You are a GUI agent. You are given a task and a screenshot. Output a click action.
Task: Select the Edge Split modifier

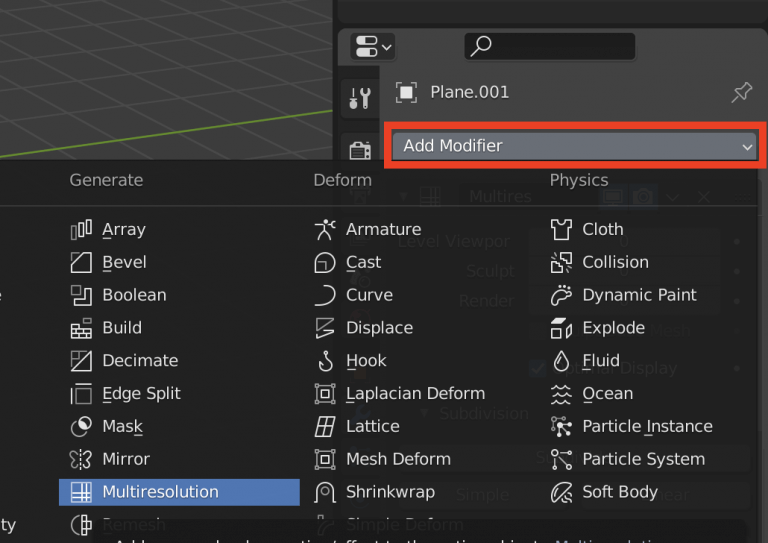coord(179,394)
